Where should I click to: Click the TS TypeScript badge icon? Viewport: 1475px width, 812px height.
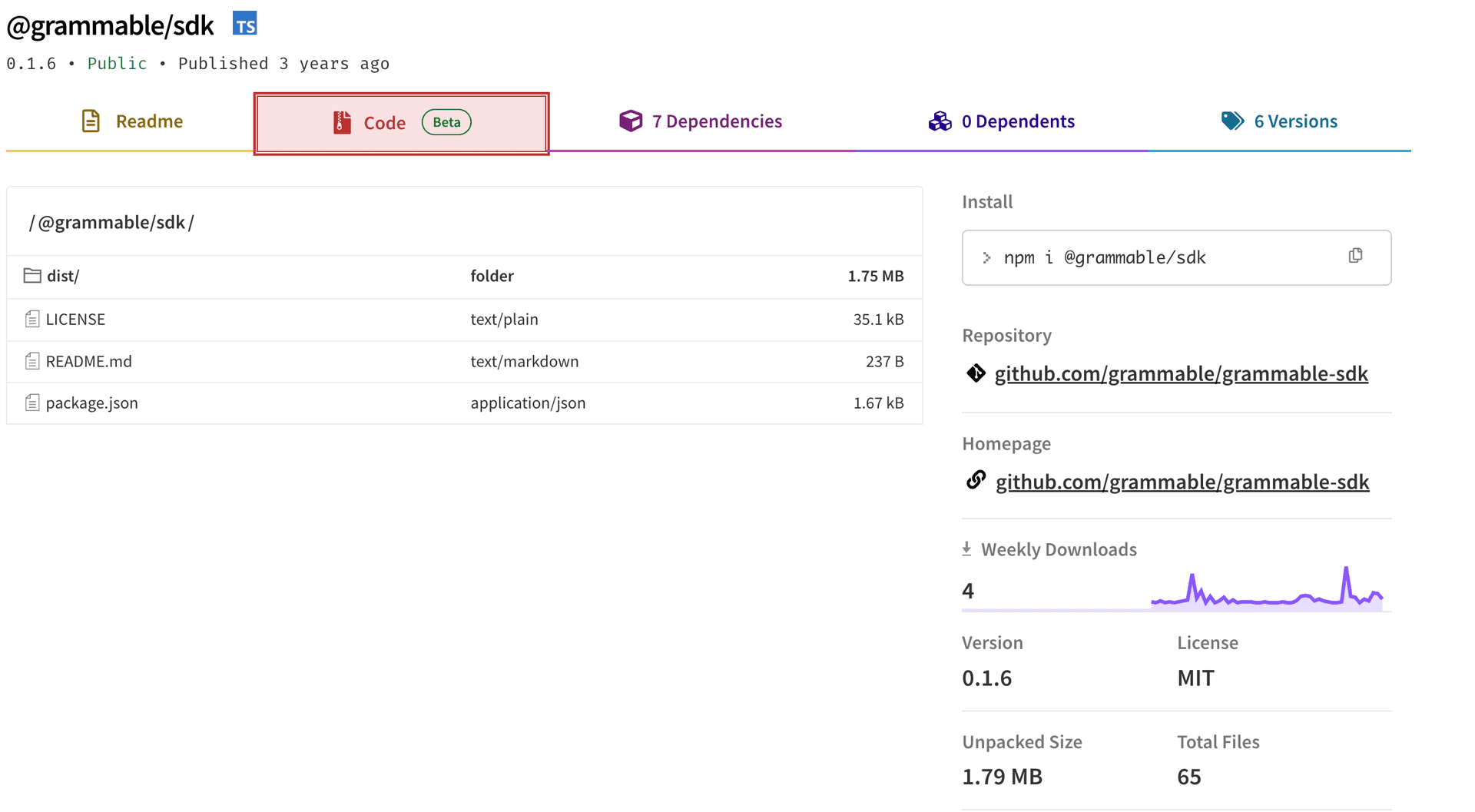pos(245,24)
